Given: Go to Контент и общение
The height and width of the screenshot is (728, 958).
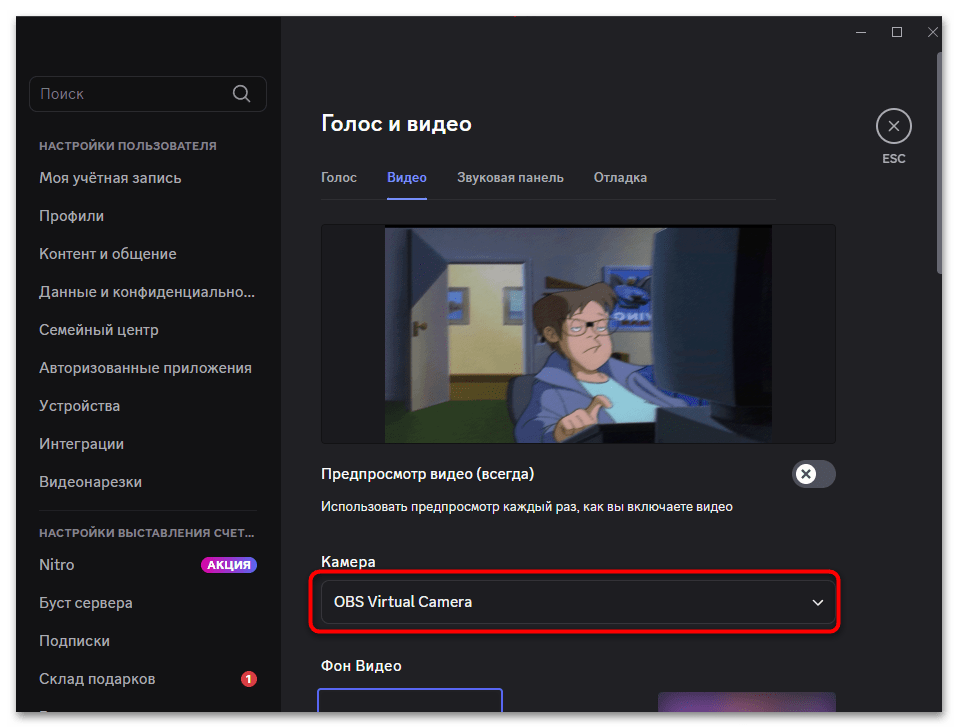Looking at the screenshot, I should click(x=108, y=253).
